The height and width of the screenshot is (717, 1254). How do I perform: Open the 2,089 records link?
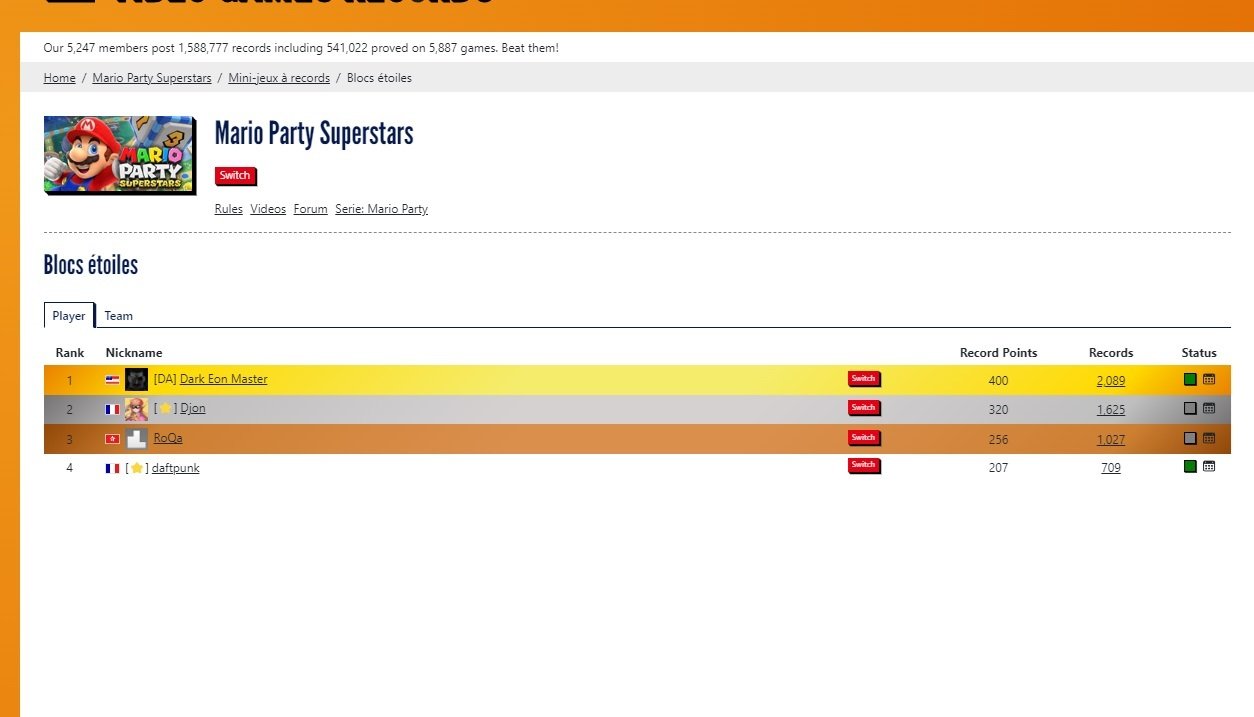click(x=1111, y=381)
